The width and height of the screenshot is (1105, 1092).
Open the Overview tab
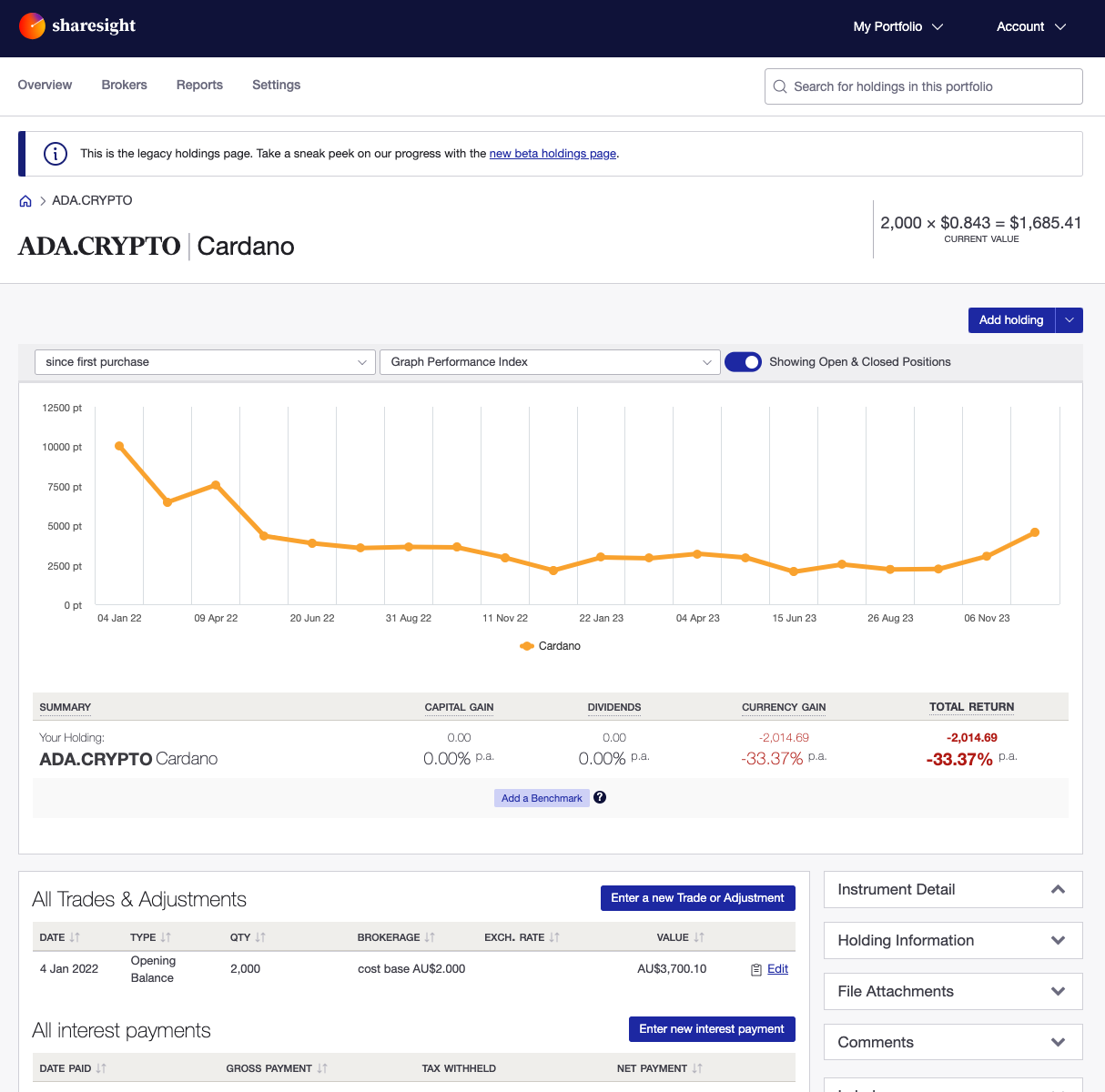45,85
